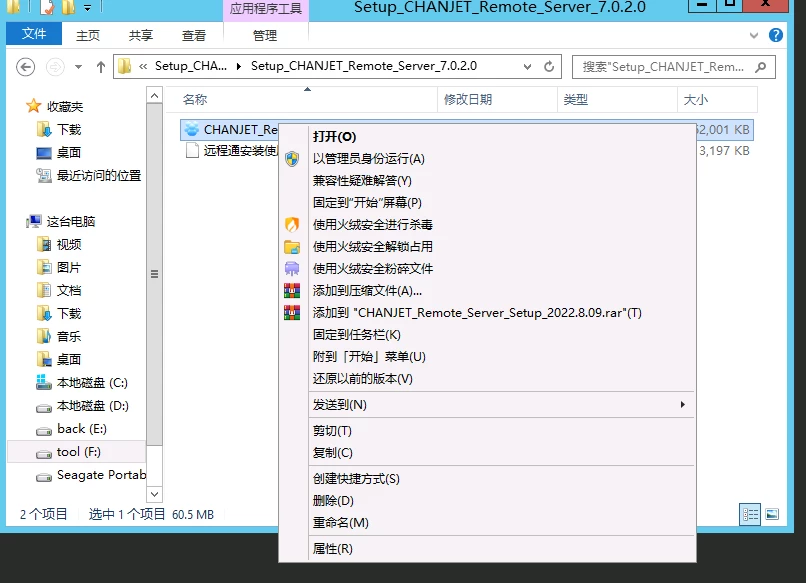Open the quick access toolbar dropdown
This screenshot has height=583, width=806.
87,7
